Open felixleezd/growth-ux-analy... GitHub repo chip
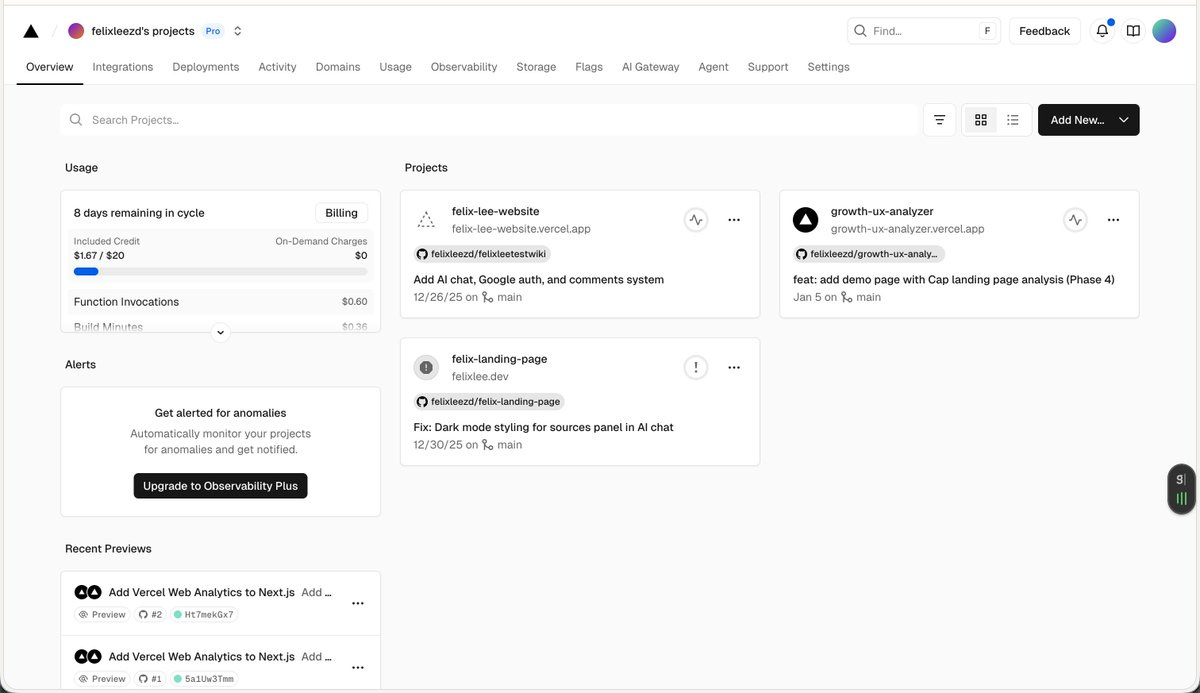This screenshot has width=1200, height=693. point(869,254)
